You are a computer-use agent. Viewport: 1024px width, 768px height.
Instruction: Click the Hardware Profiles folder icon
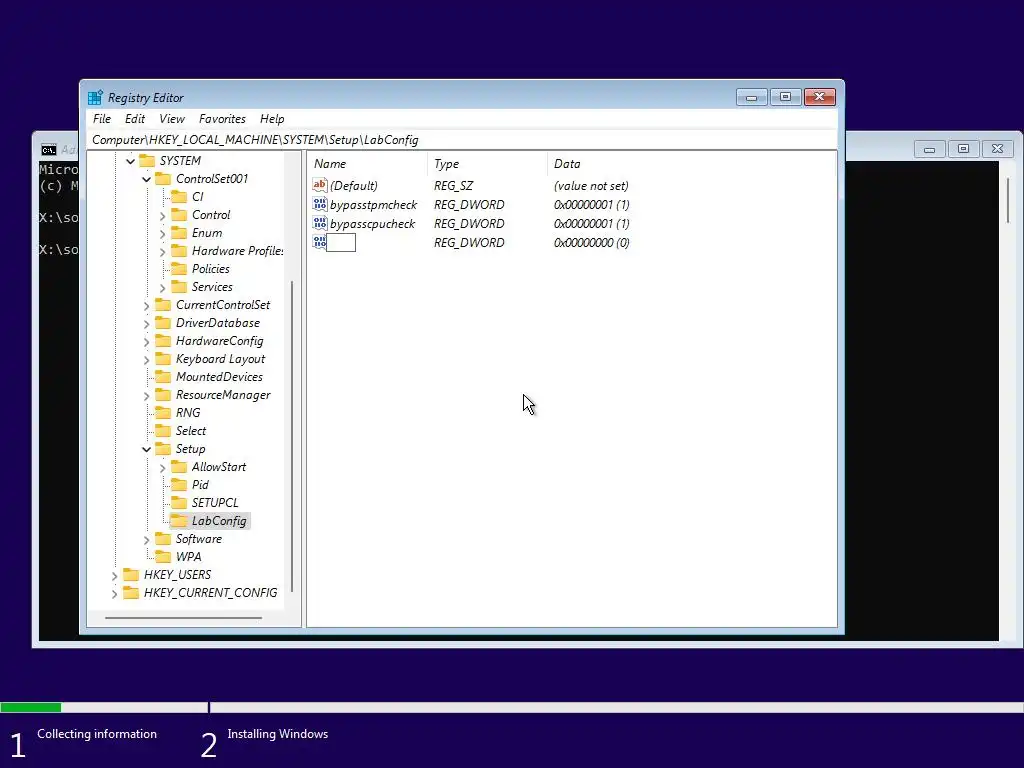(179, 251)
